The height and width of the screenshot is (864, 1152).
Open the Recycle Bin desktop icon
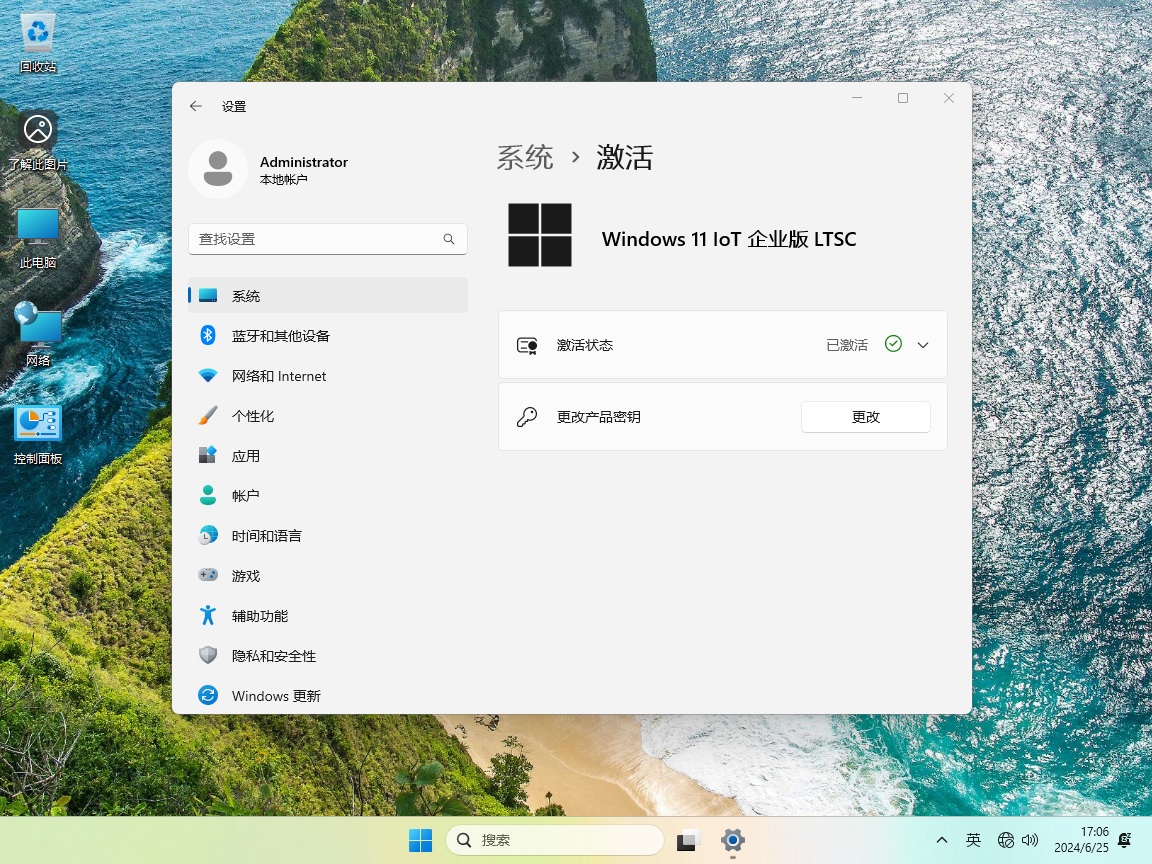tap(37, 43)
